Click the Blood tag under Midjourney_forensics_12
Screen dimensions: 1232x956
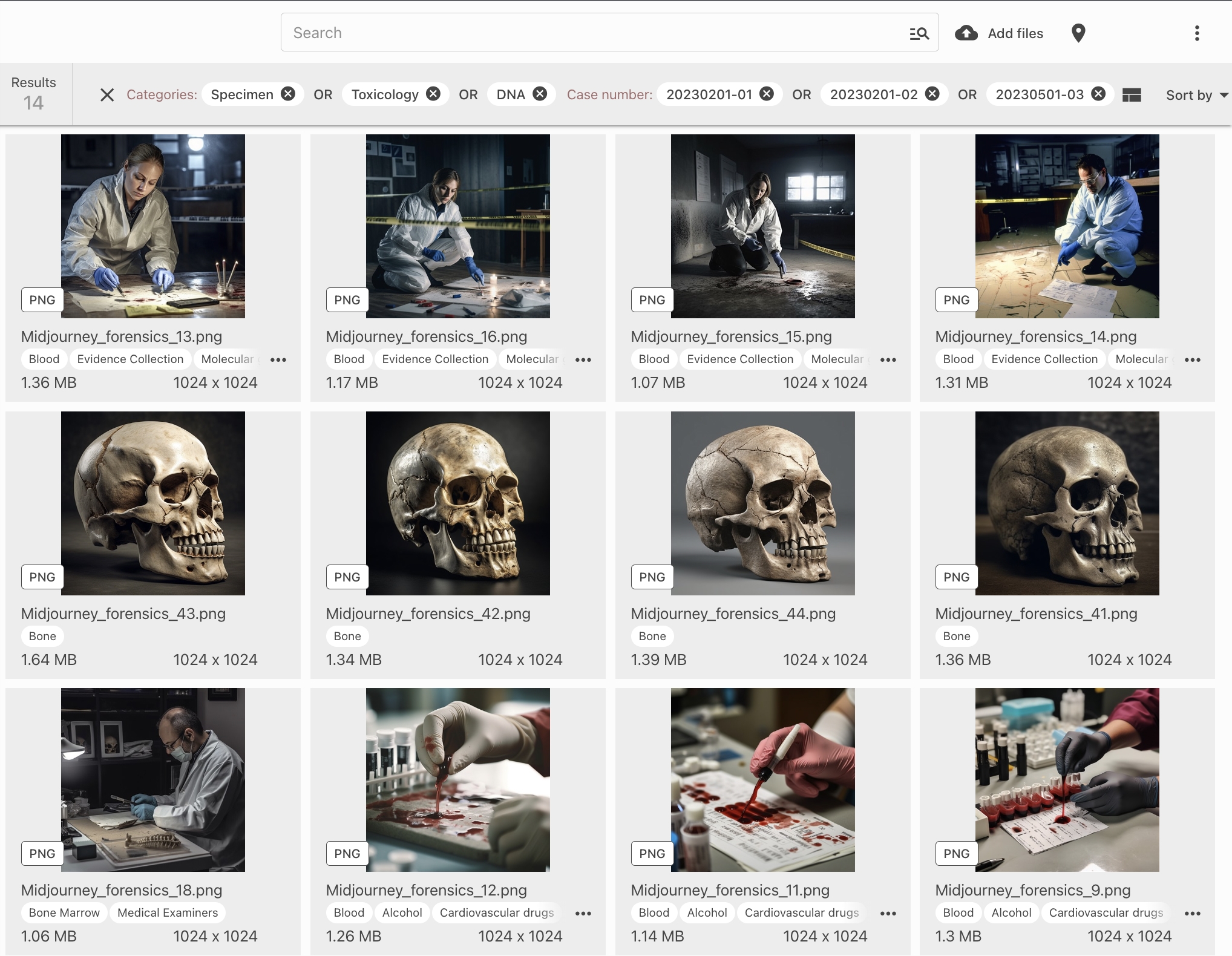click(349, 913)
